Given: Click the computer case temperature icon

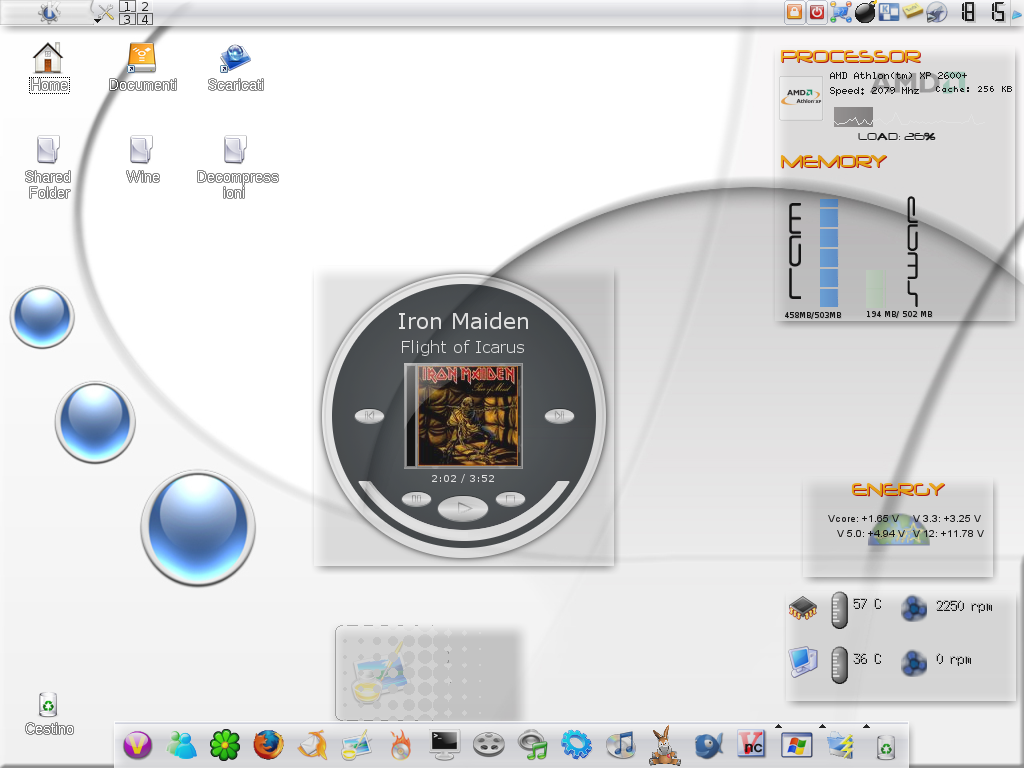Looking at the screenshot, I should (803, 661).
